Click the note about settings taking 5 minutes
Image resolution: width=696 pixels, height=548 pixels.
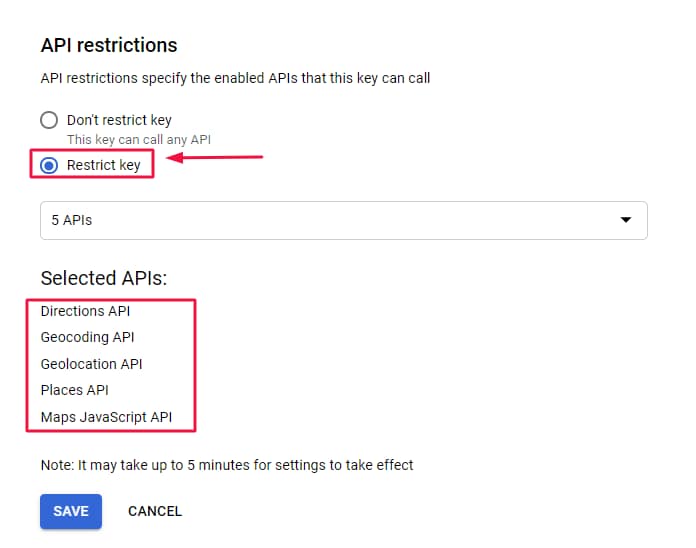point(226,465)
